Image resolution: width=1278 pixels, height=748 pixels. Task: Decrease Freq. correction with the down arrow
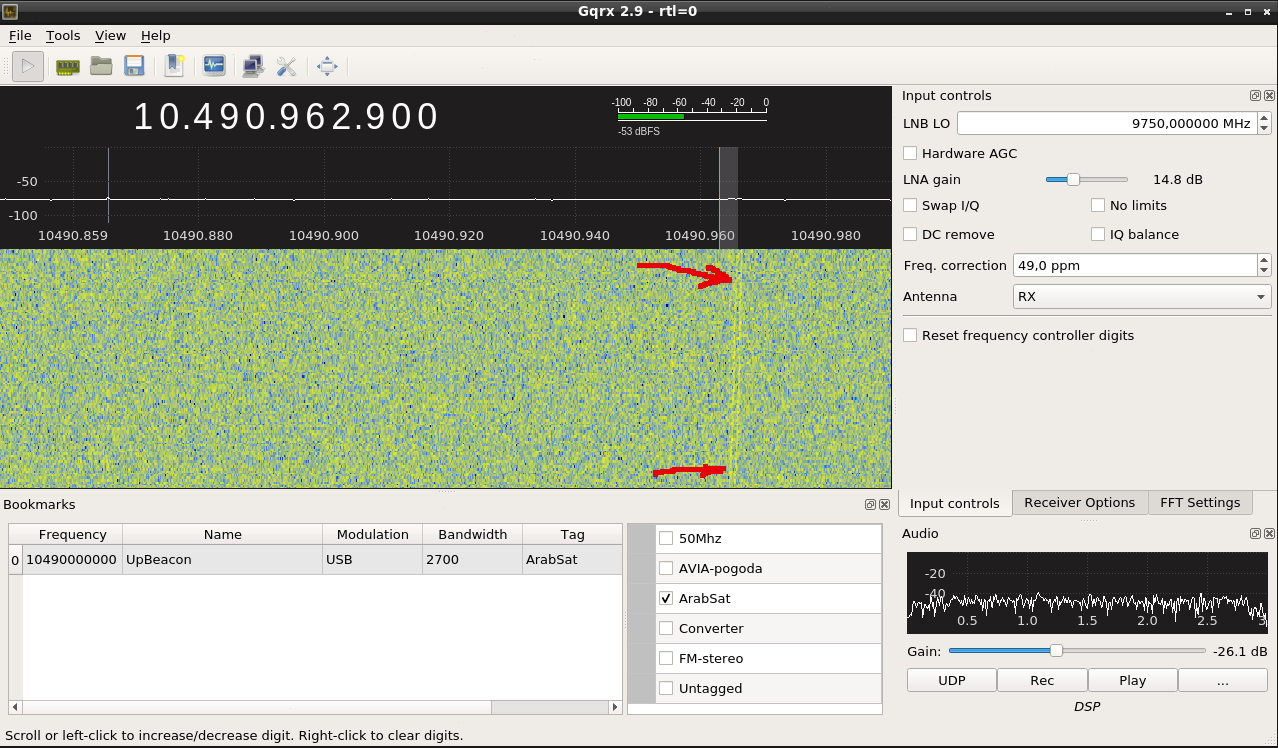[1264, 271]
